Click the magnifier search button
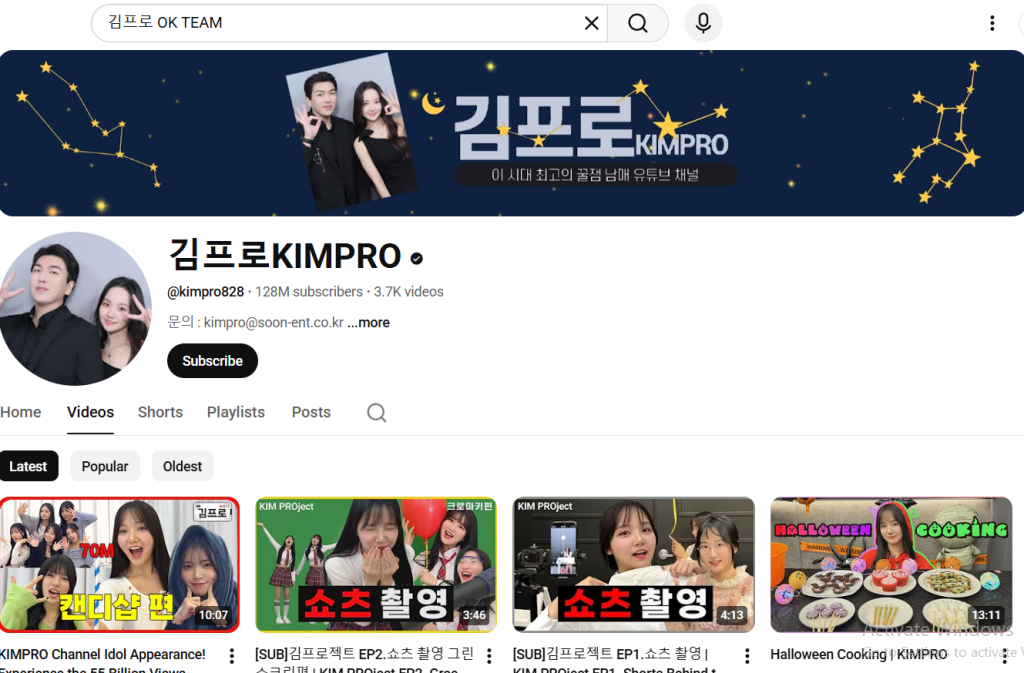Screen dimensions: 1024x673 tap(637, 23)
